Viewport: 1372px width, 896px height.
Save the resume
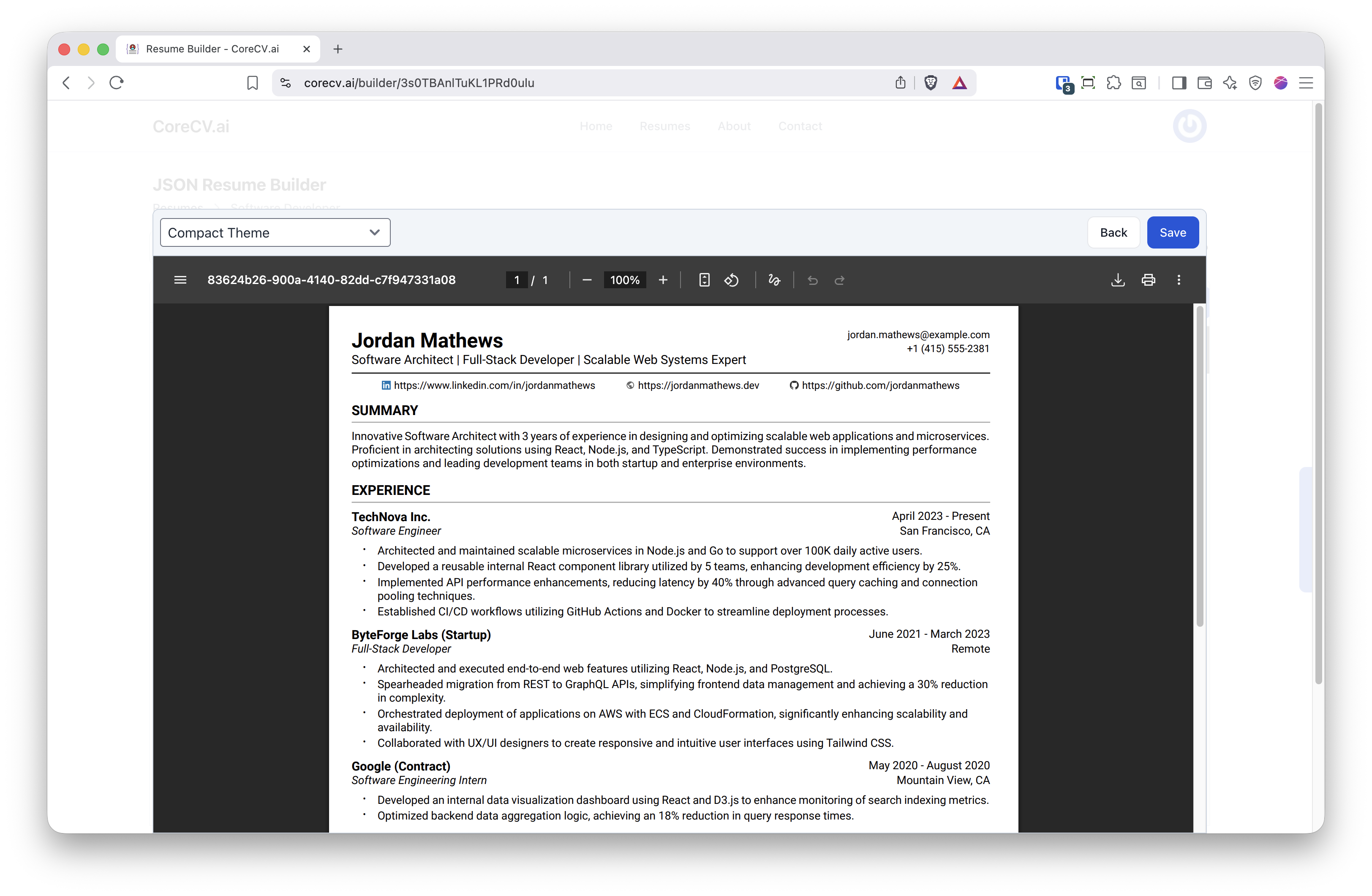tap(1173, 232)
